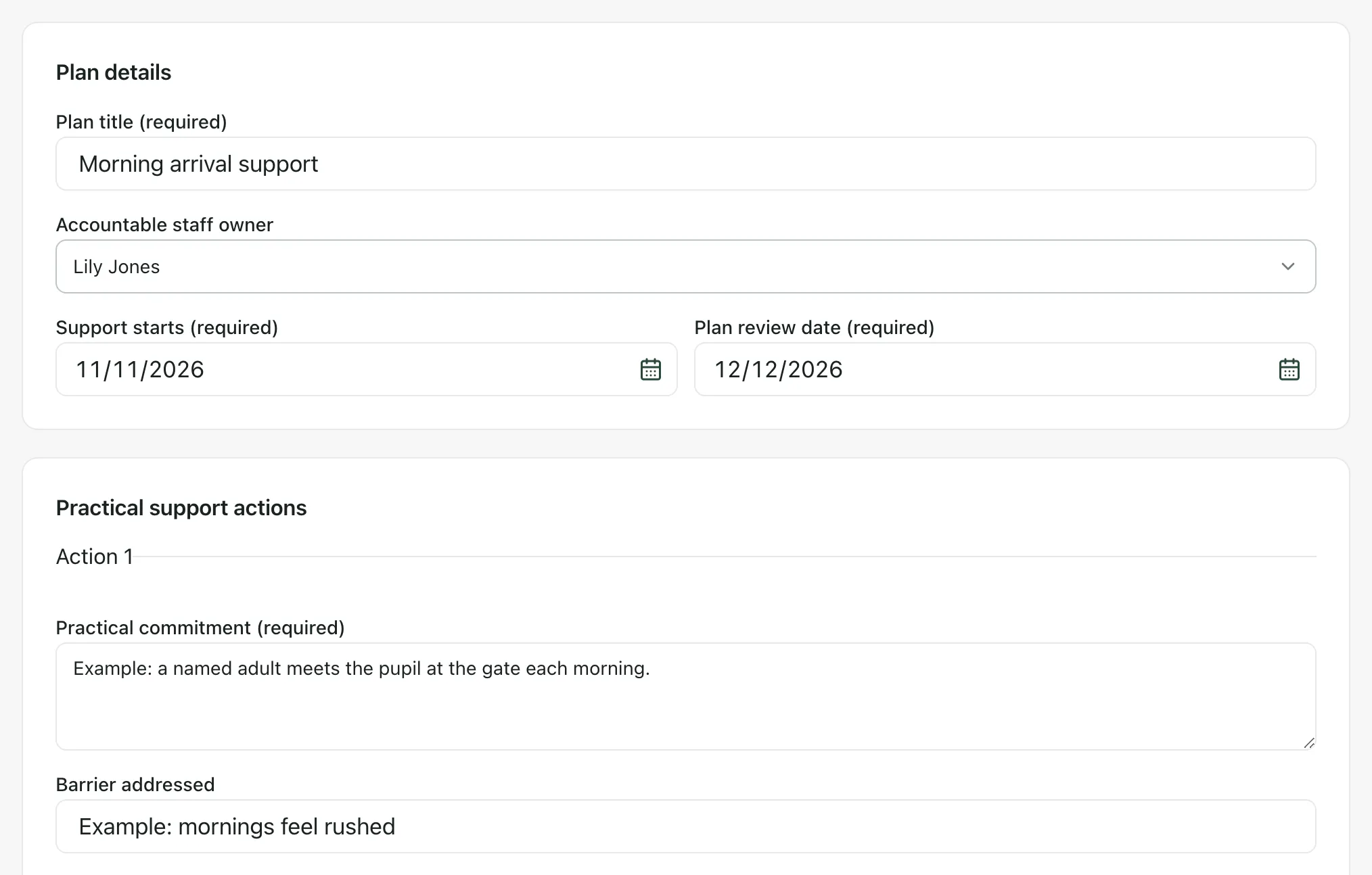
Task: Click the 'Support starts (required)' label
Action: (x=167, y=327)
